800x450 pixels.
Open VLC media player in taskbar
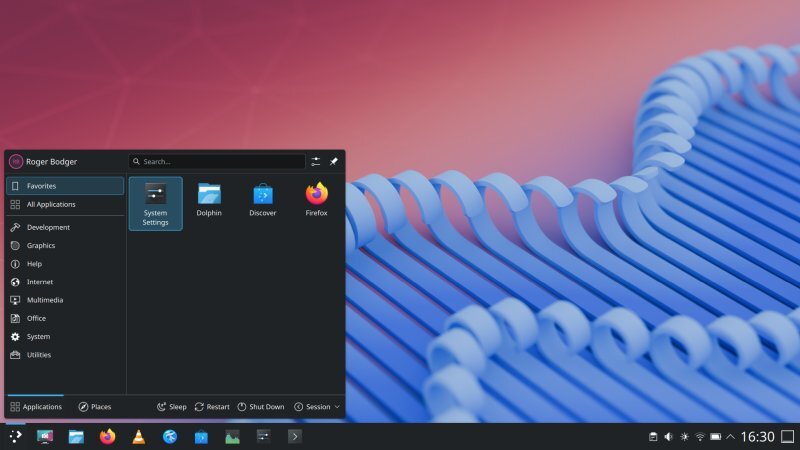138,437
